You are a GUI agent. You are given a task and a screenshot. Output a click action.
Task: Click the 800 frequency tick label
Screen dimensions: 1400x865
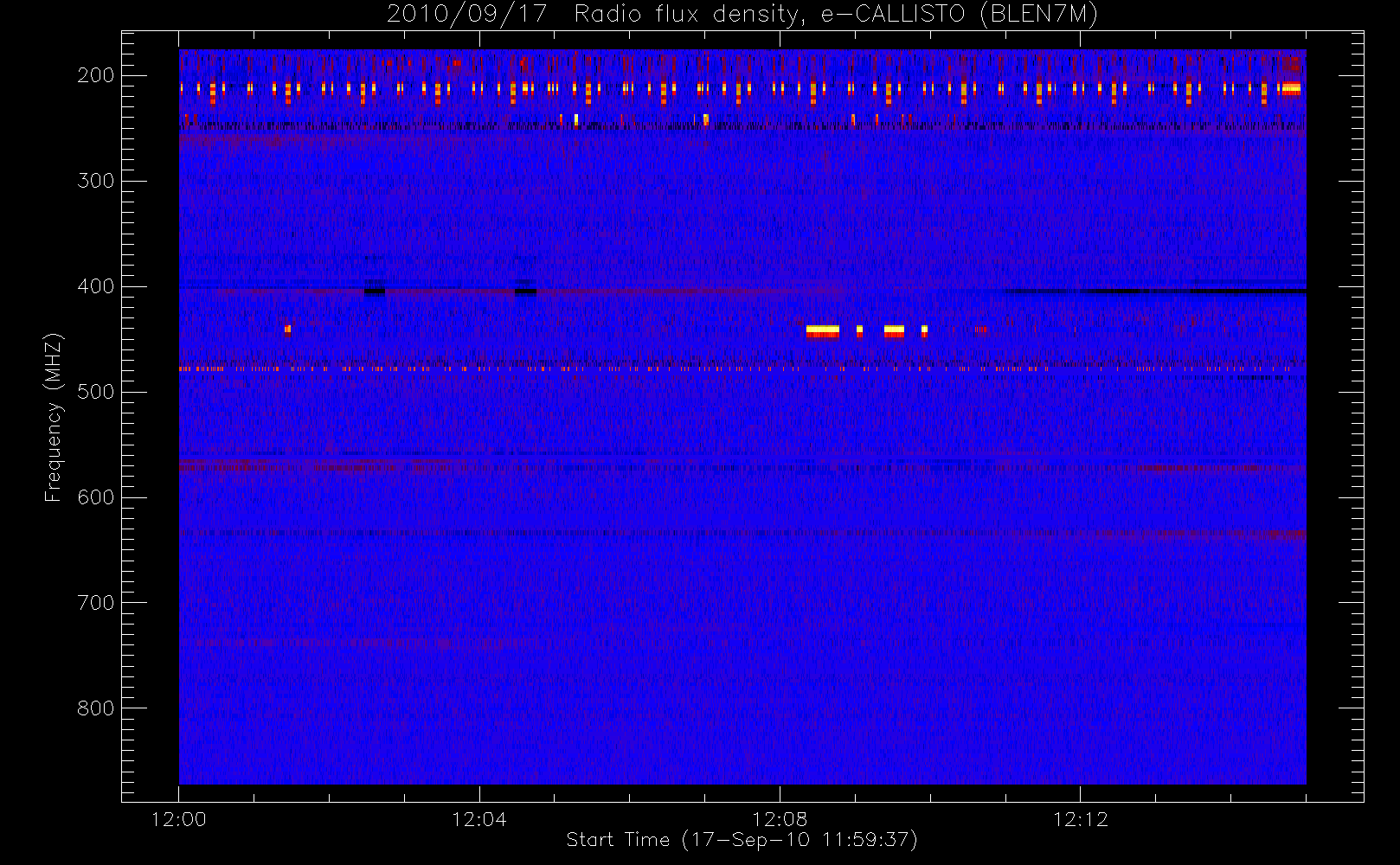(96, 708)
